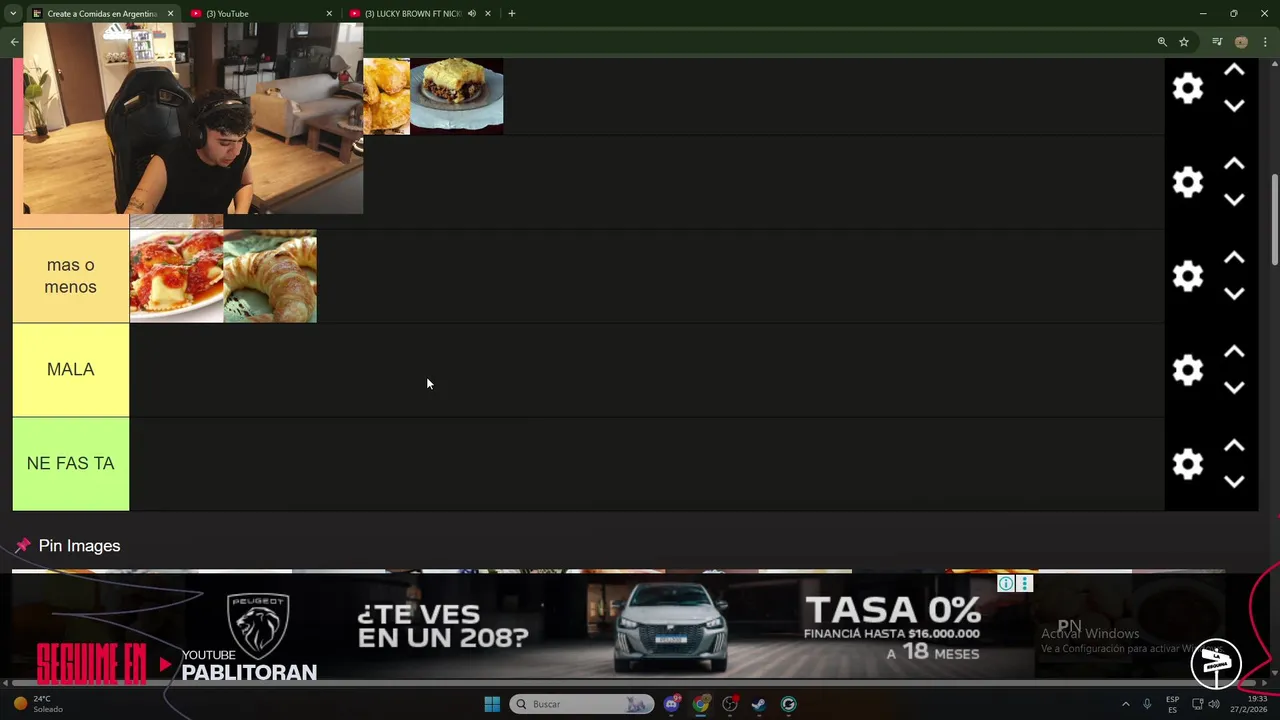Move the 'NE FAS TA' row up
This screenshot has height=720, width=1280.
(x=1234, y=446)
